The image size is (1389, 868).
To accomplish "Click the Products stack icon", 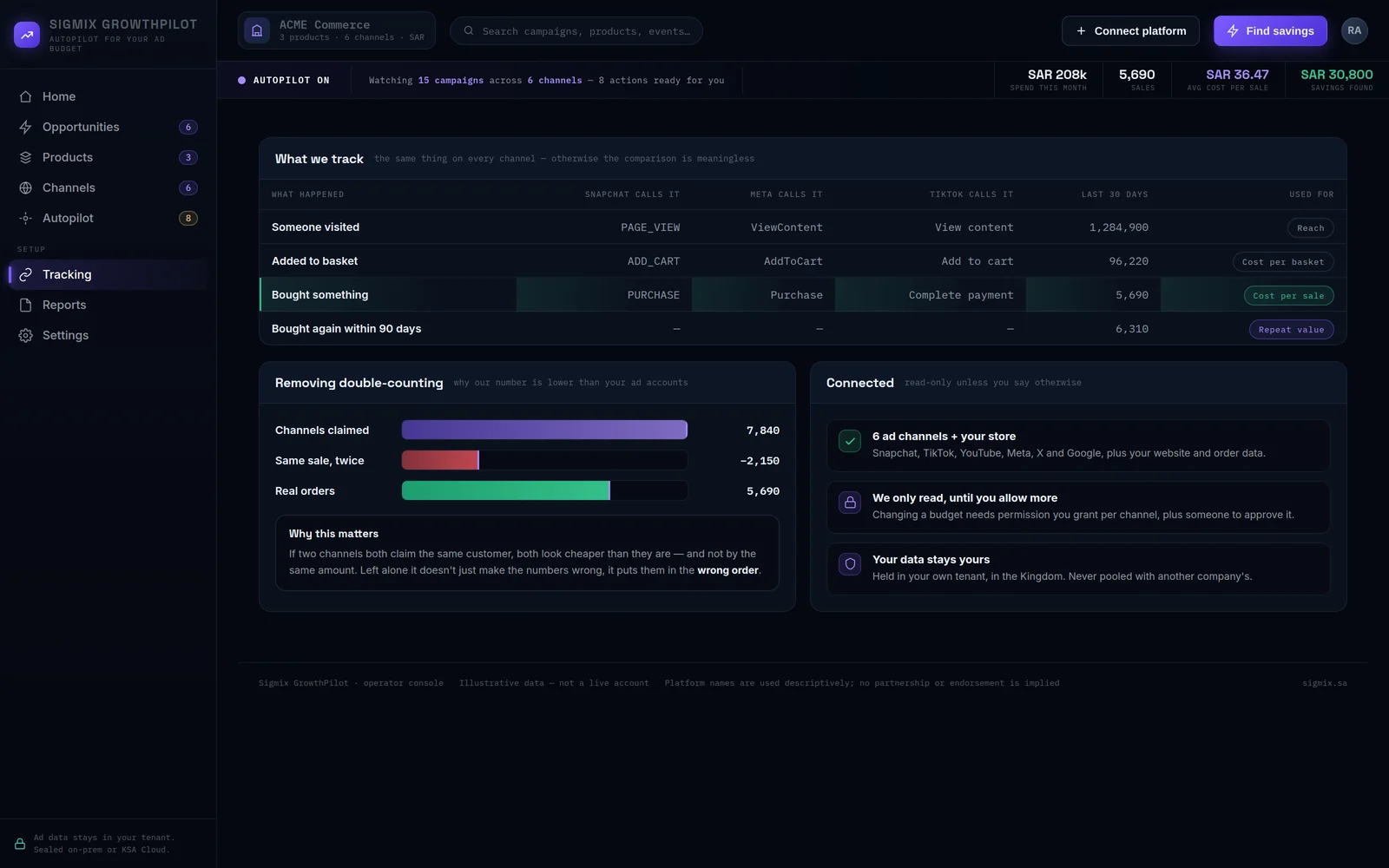I will [26, 157].
